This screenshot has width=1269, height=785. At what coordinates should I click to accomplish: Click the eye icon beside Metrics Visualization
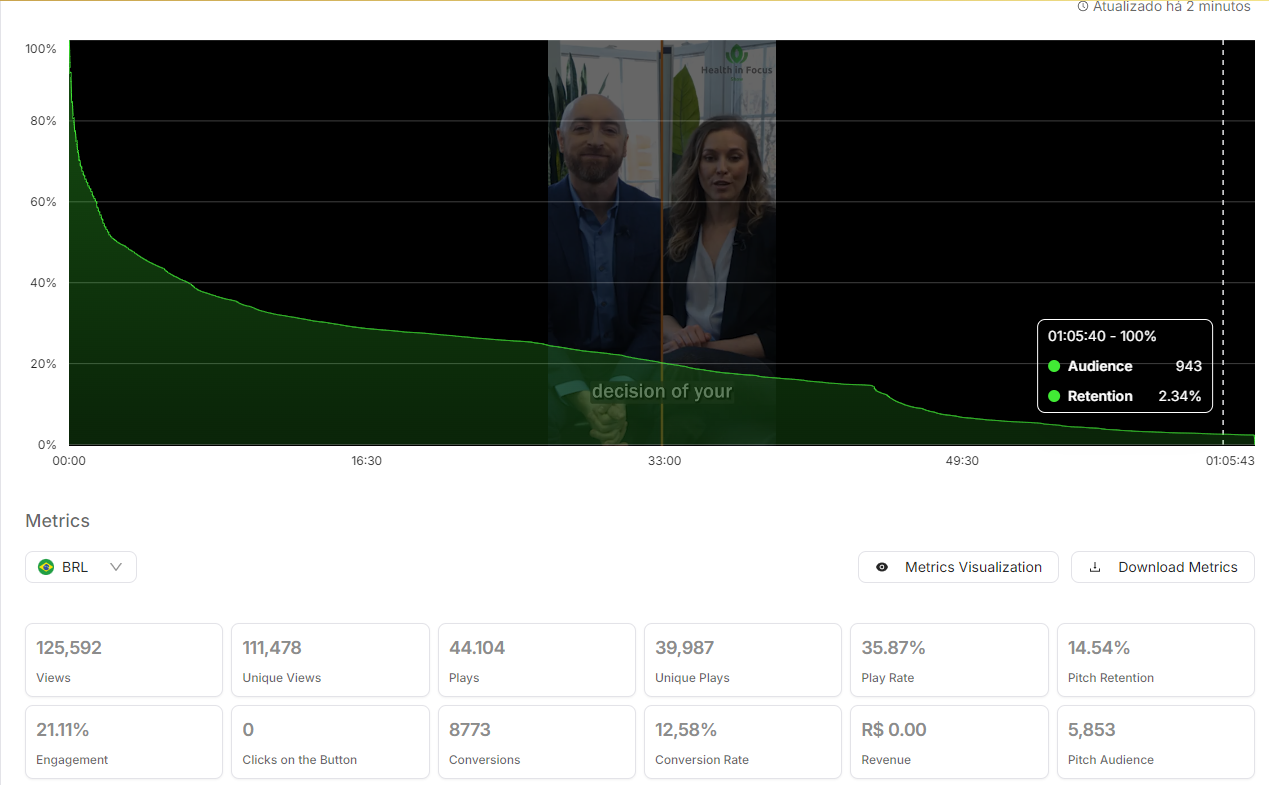coord(882,567)
